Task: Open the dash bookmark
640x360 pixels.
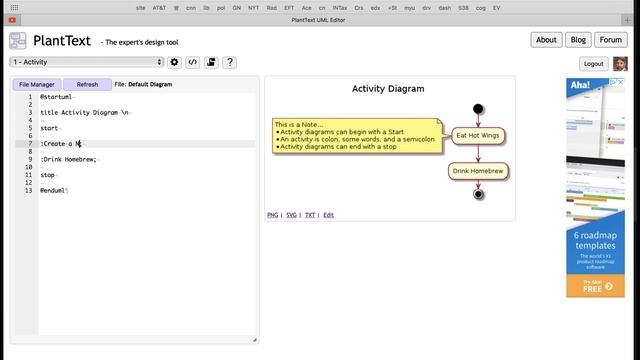Action: tap(444, 8)
